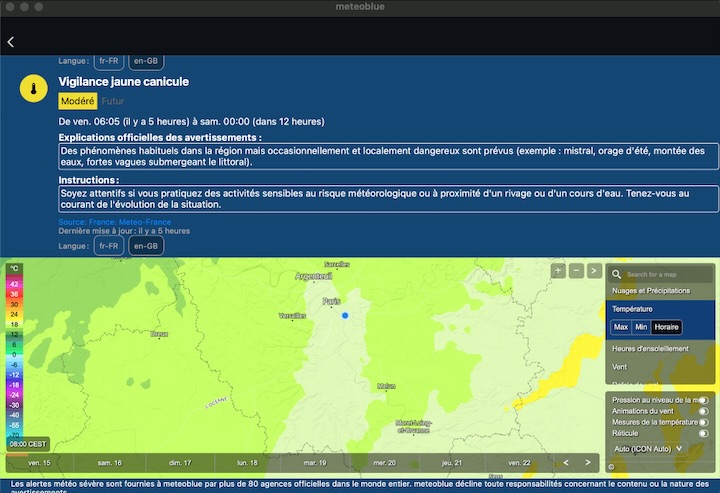Viewport: 720px width, 493px height.
Task: Turn on Mesures de la température
Action: (703, 423)
